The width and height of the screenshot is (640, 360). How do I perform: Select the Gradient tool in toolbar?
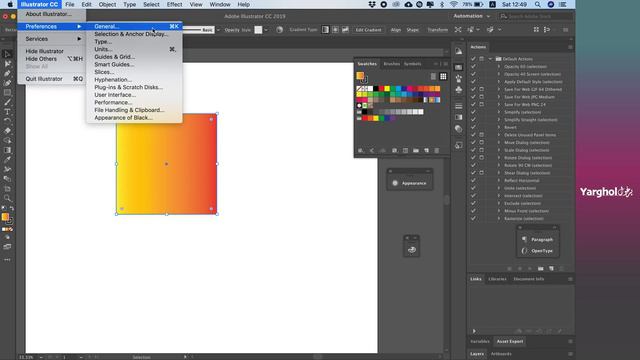click(x=7, y=150)
